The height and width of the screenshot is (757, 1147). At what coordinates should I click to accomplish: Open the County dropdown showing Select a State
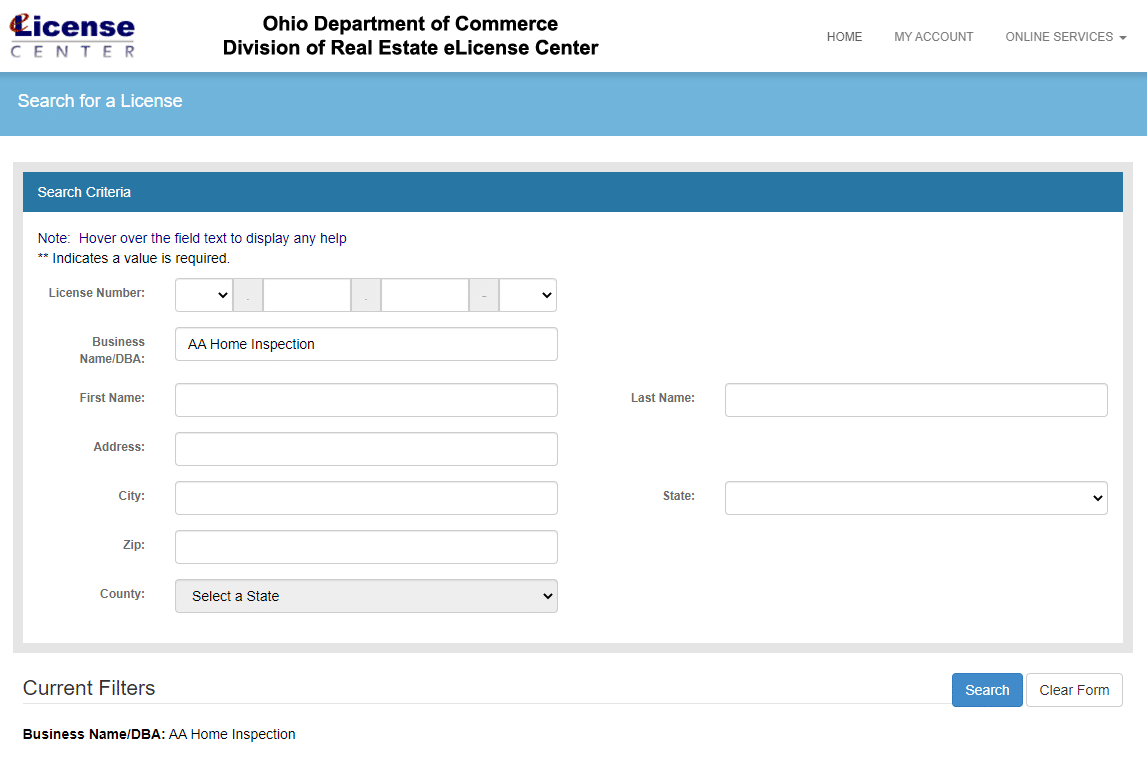tap(366, 595)
